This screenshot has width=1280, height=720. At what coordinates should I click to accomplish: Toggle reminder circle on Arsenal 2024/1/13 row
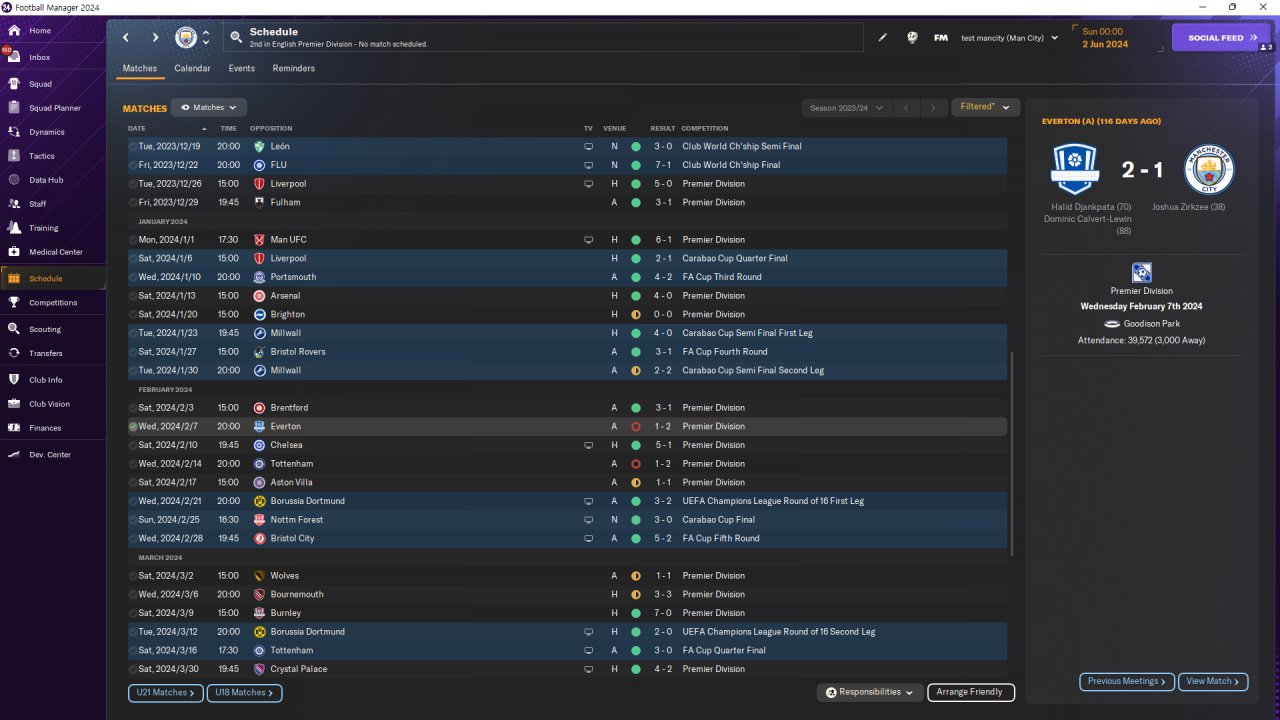tap(133, 296)
